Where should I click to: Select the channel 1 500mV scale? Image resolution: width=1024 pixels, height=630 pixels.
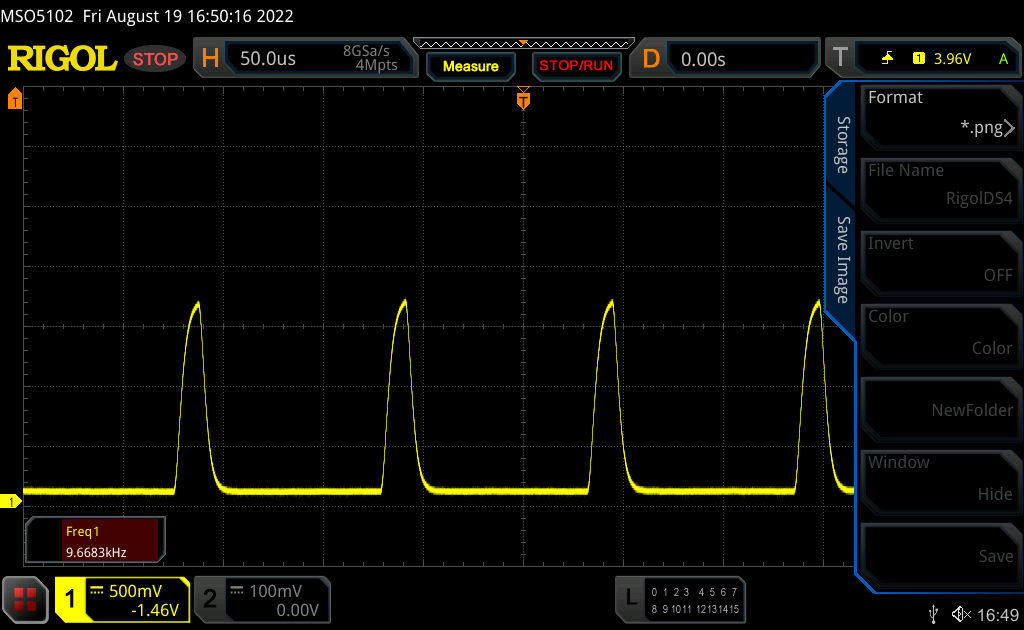click(135, 591)
